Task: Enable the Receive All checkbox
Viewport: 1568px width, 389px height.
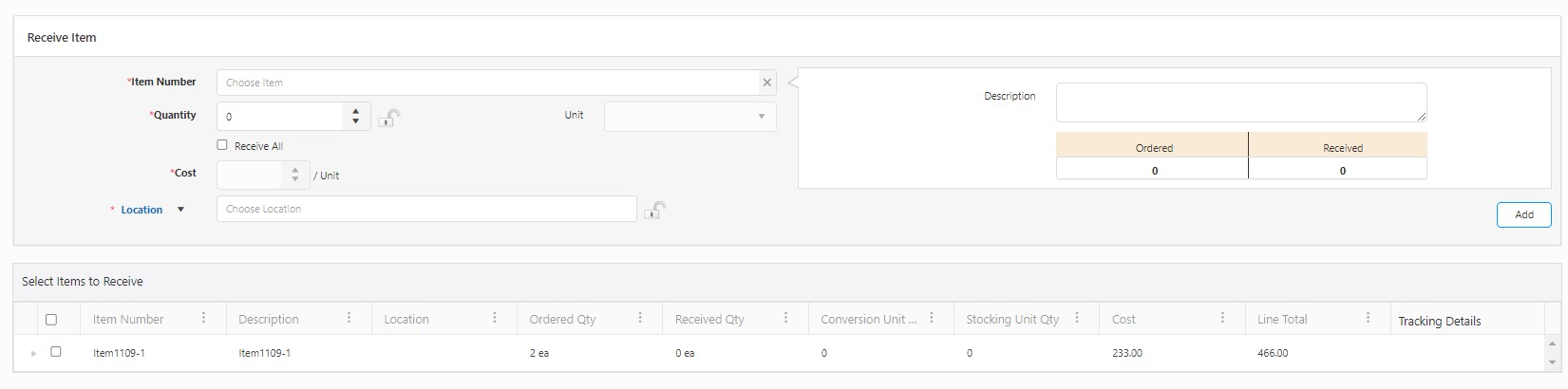Action: click(x=222, y=145)
